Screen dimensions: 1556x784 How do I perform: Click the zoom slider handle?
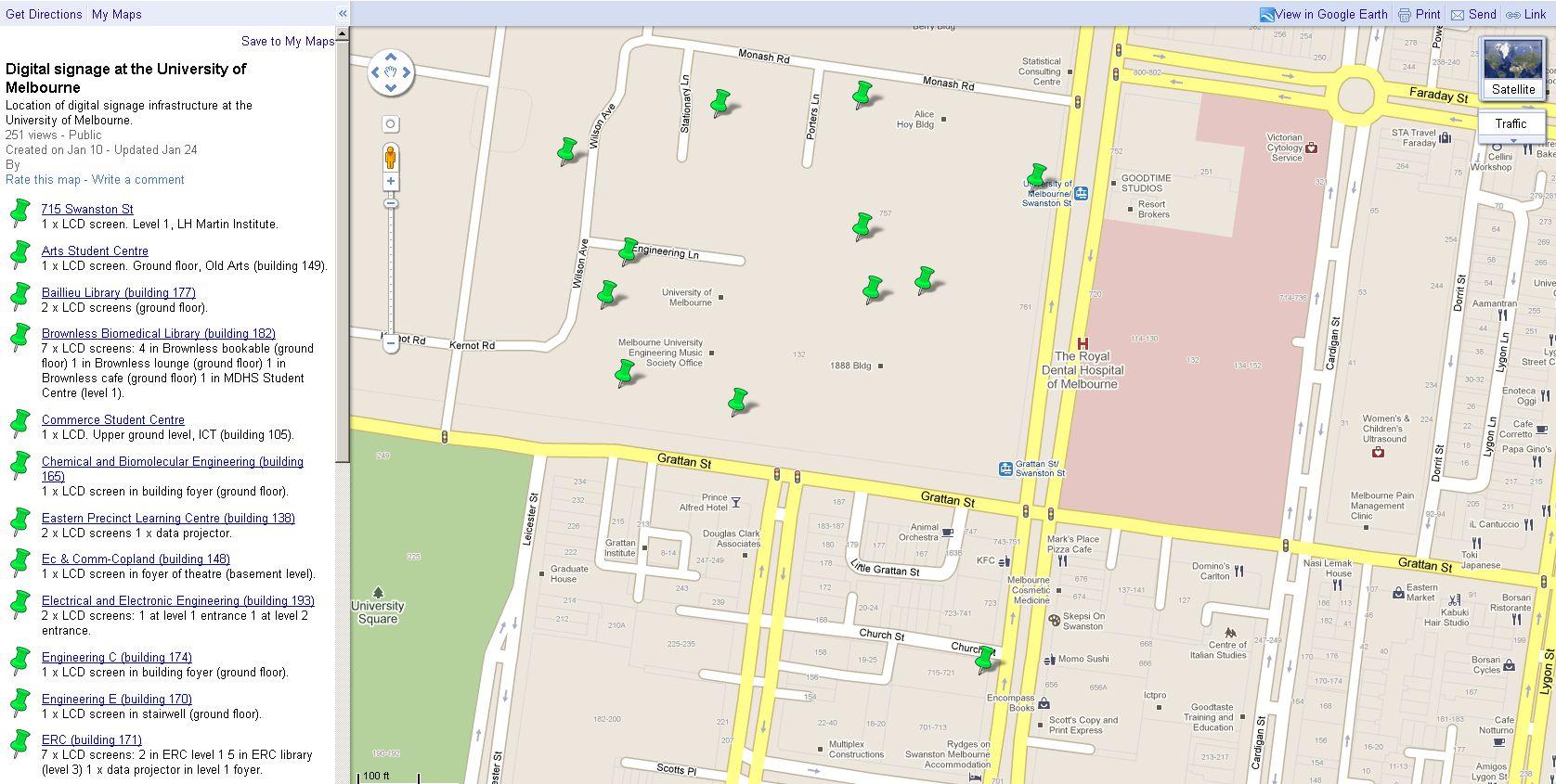tap(391, 204)
